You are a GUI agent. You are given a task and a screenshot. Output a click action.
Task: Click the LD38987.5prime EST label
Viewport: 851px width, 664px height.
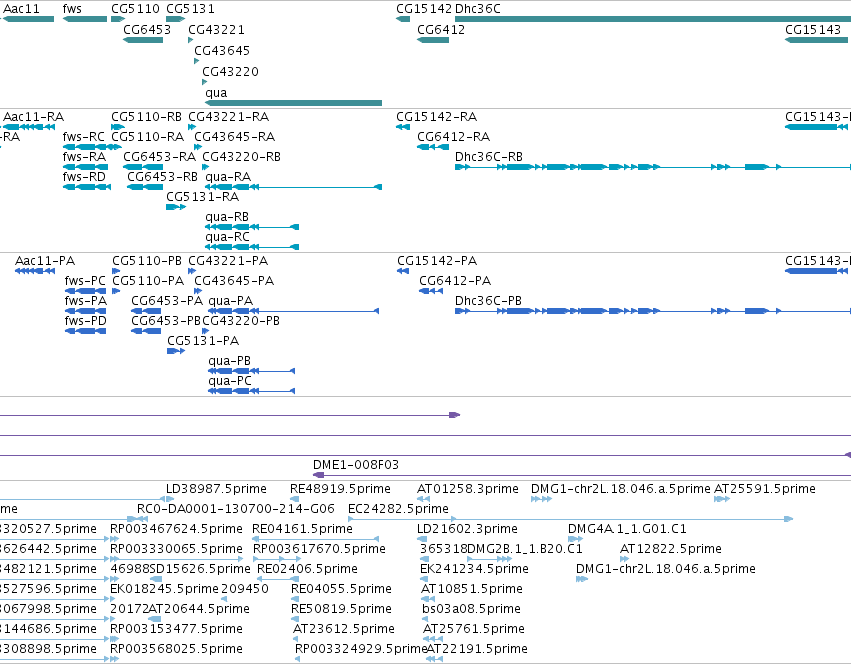(x=217, y=489)
